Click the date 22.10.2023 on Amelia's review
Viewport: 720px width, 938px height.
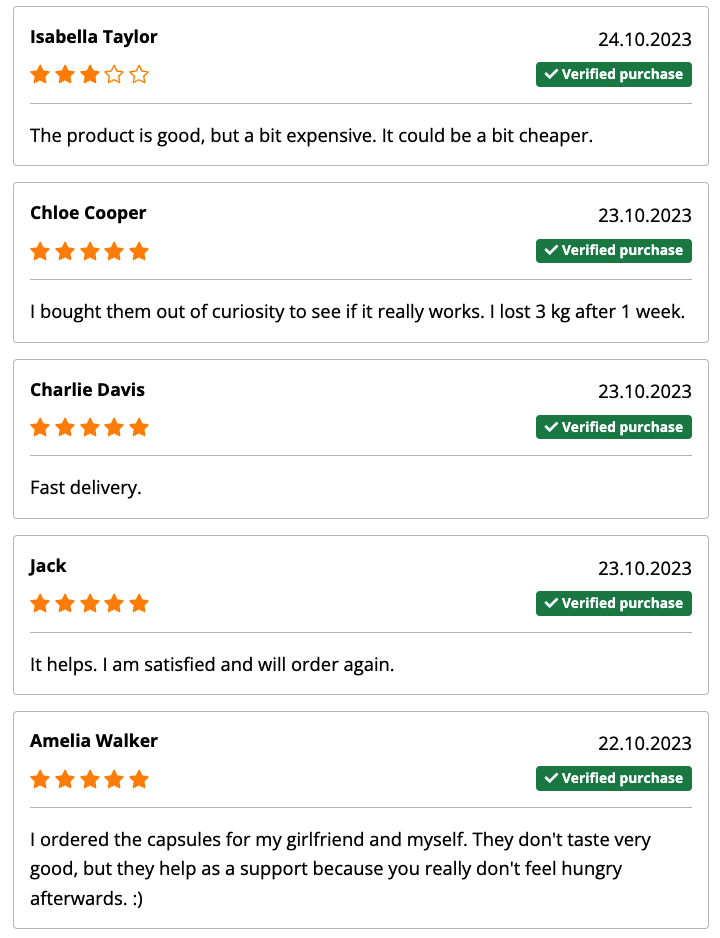pos(645,744)
